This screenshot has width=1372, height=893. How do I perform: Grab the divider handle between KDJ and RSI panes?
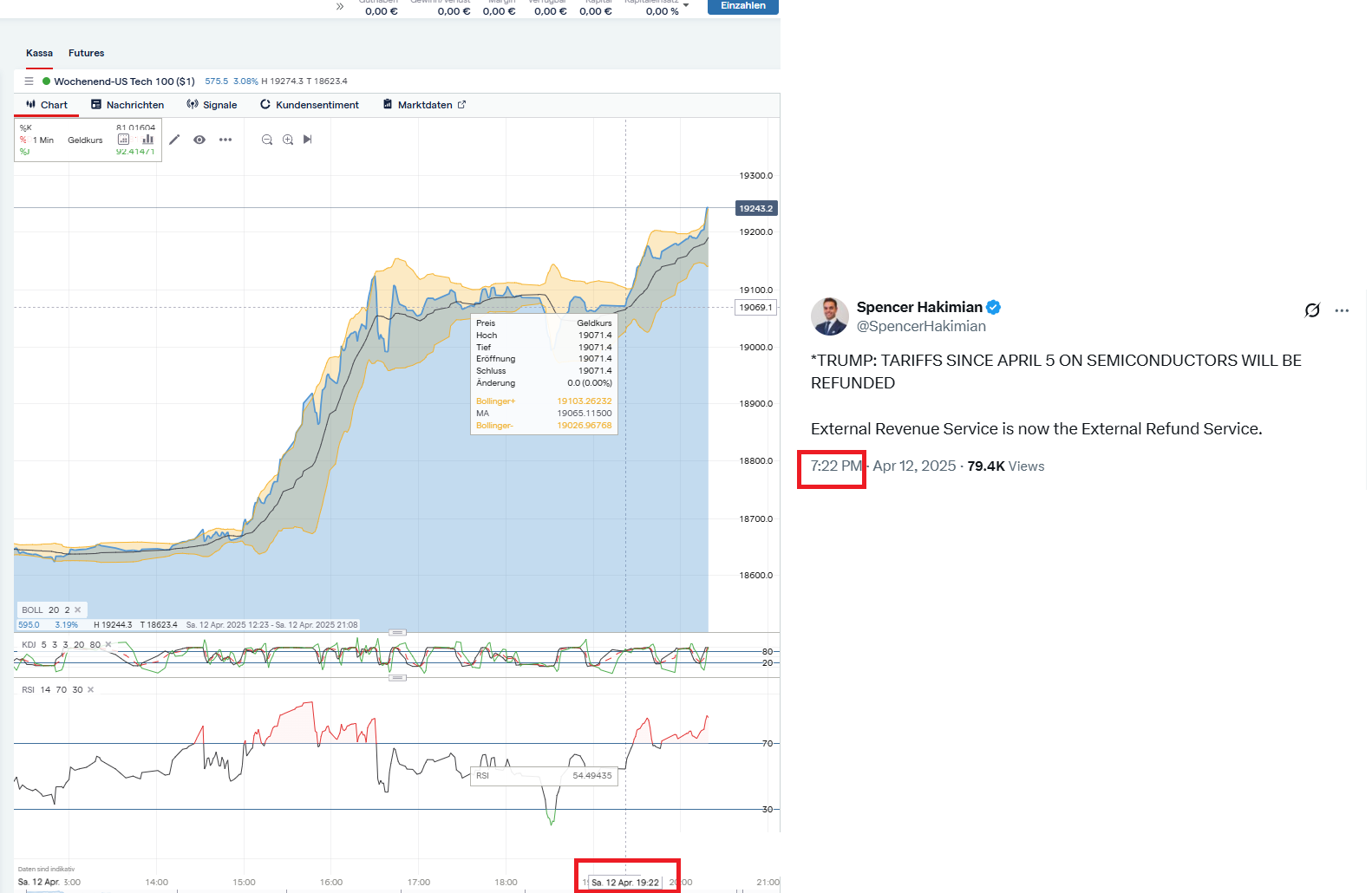tap(398, 678)
